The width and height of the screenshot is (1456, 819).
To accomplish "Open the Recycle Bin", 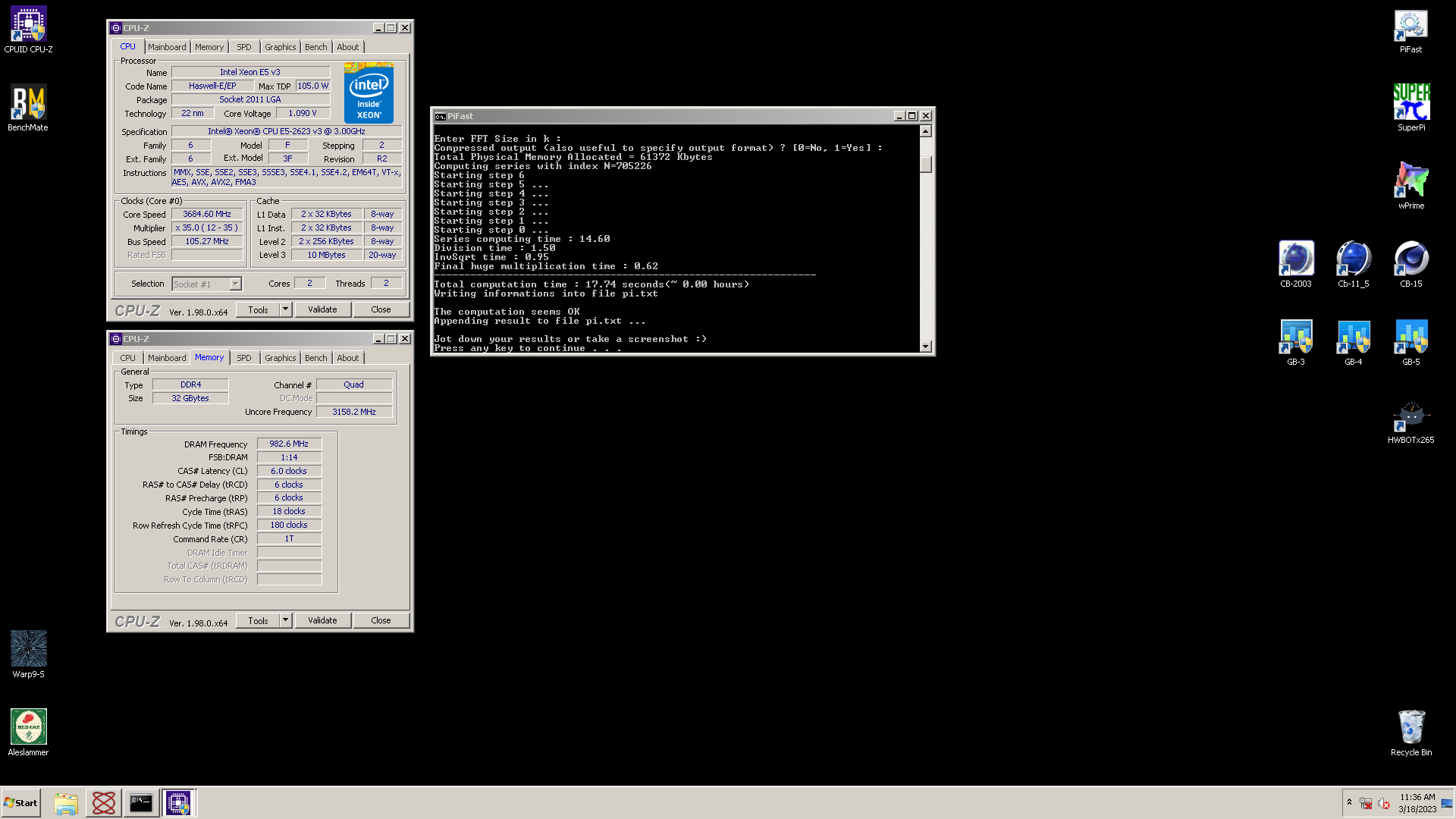I will (x=1410, y=733).
